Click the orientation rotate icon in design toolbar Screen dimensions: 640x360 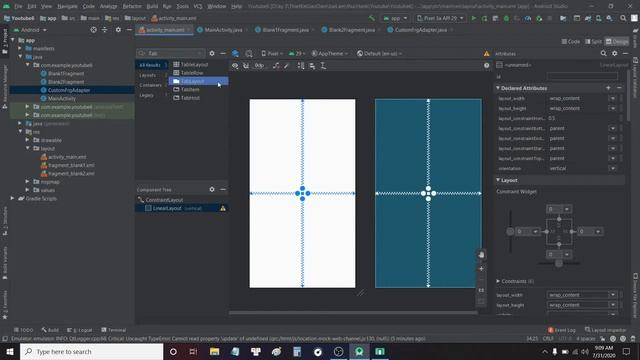point(249,53)
